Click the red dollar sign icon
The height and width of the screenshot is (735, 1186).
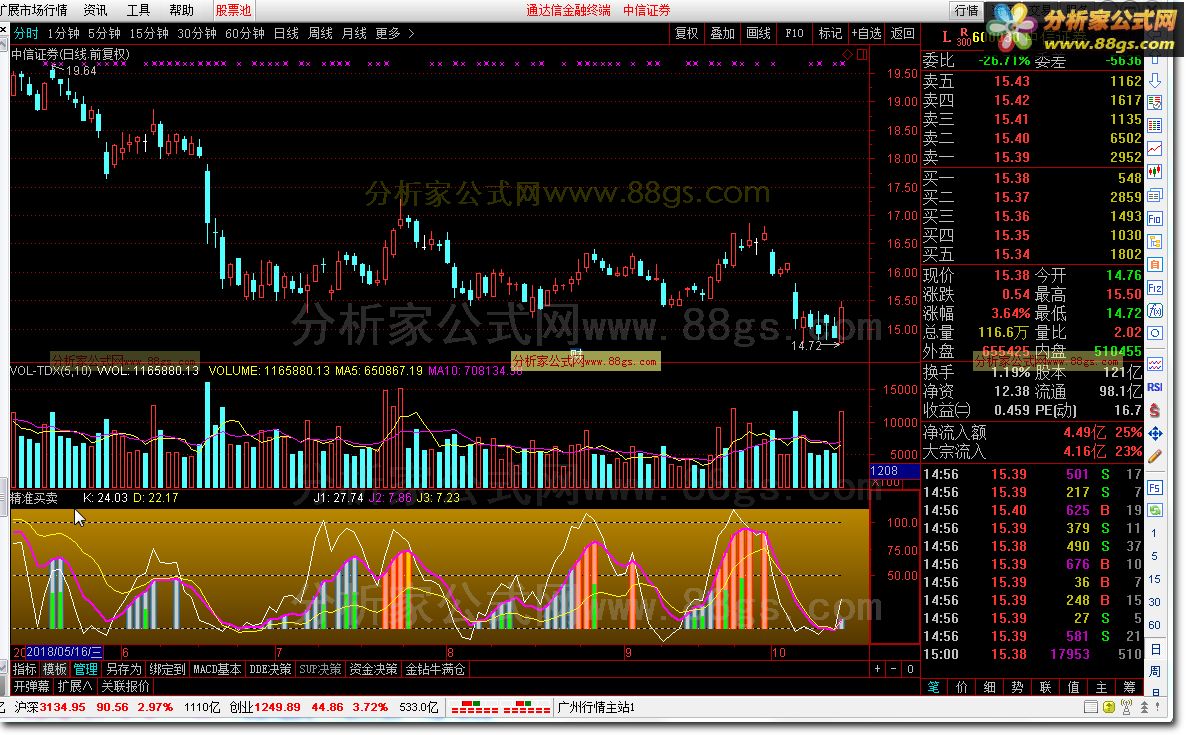[1154, 411]
